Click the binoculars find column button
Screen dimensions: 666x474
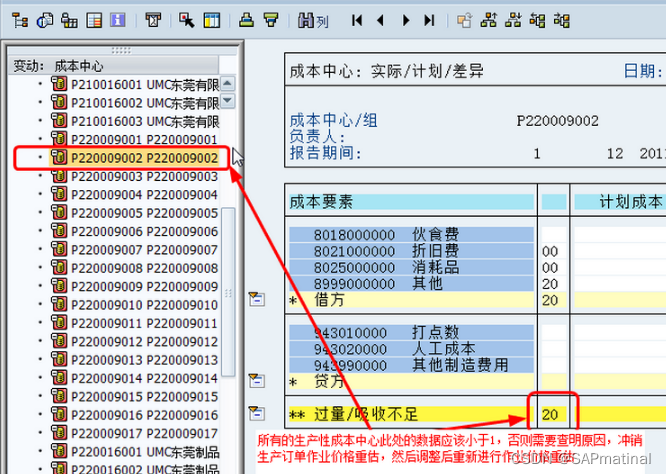click(x=313, y=20)
